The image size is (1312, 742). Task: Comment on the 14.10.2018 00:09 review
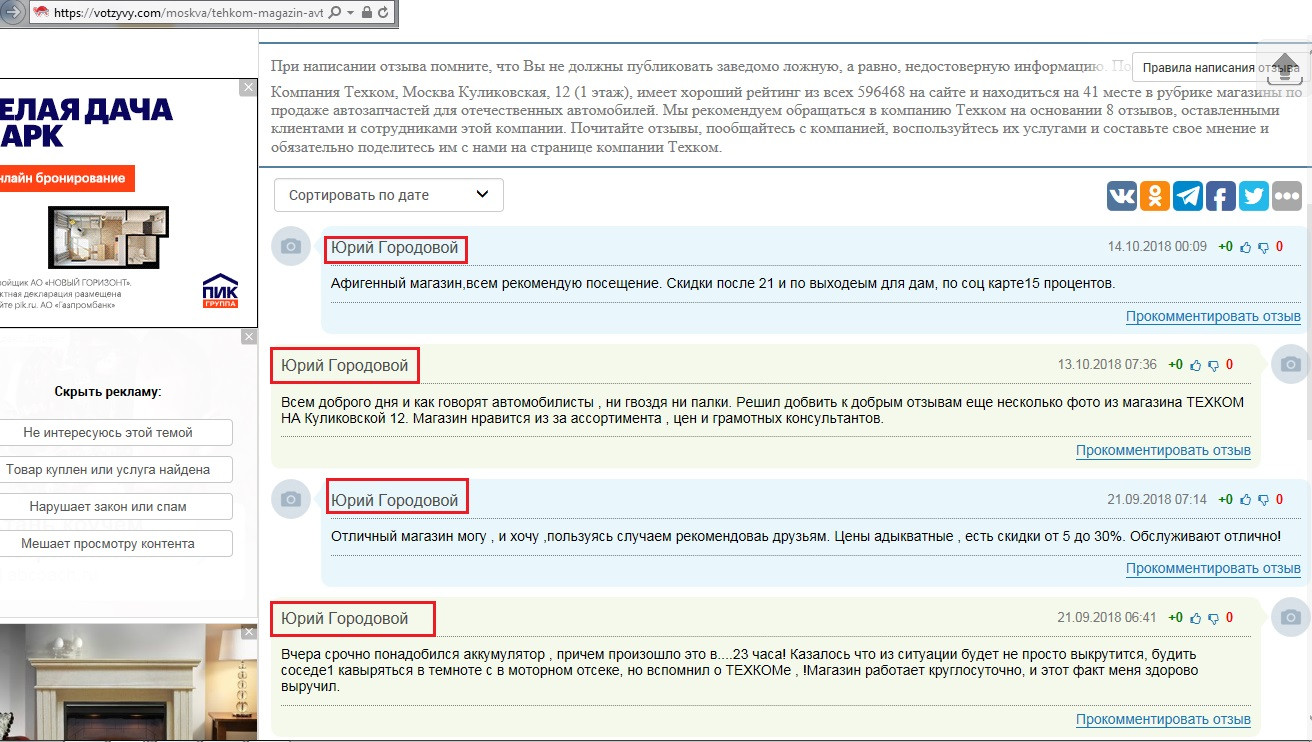click(1213, 316)
